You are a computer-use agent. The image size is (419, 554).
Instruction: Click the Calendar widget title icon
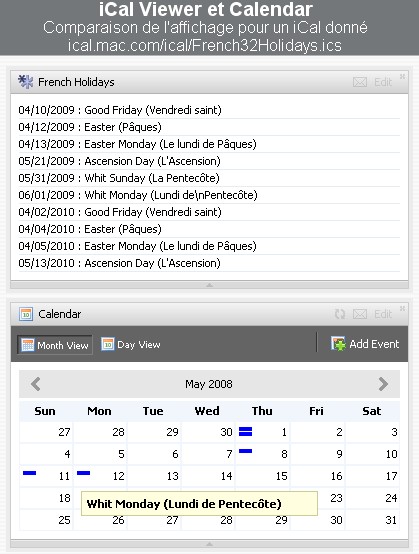pyautogui.click(x=26, y=314)
